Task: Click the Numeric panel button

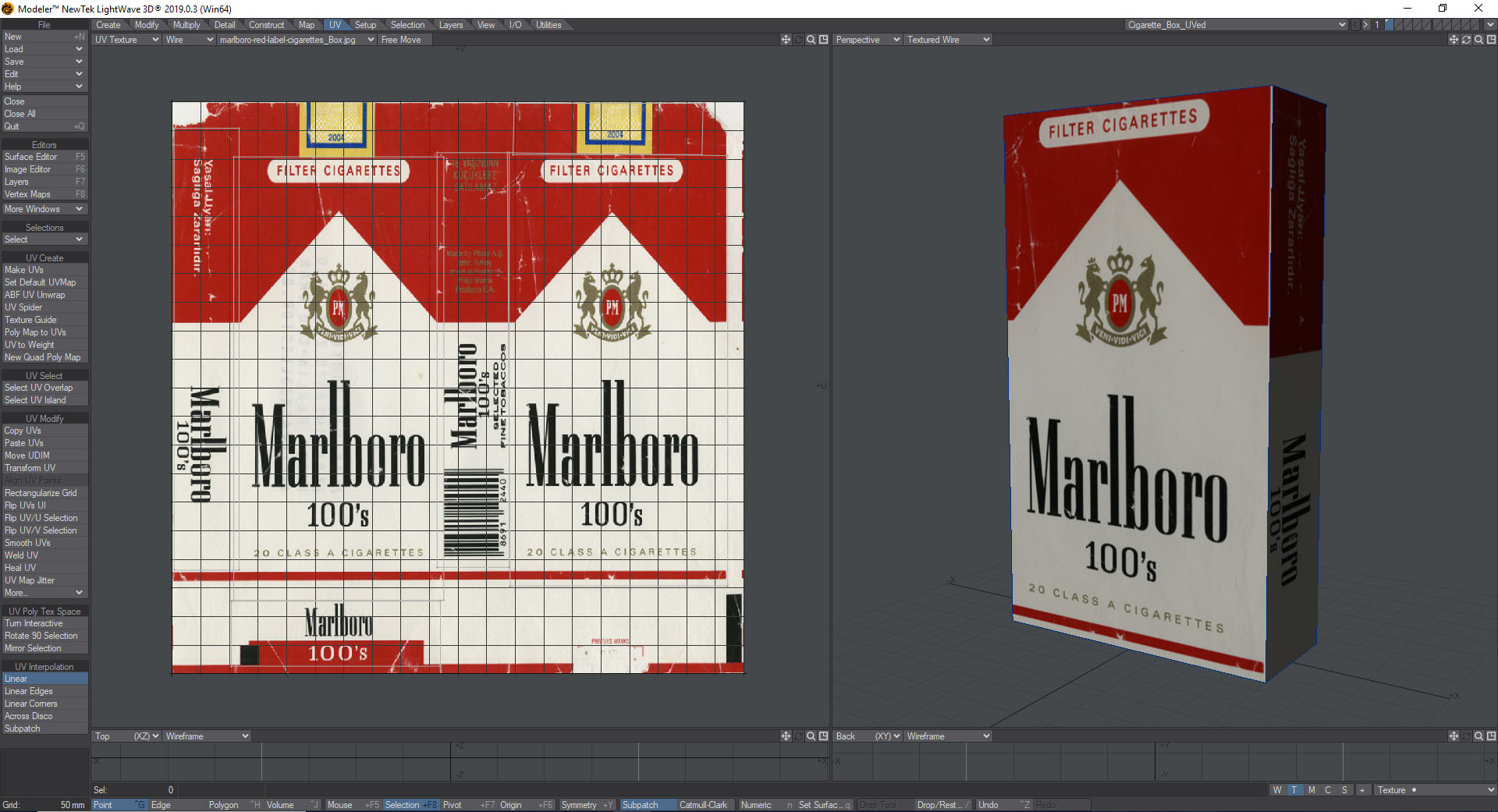Action: coord(765,805)
